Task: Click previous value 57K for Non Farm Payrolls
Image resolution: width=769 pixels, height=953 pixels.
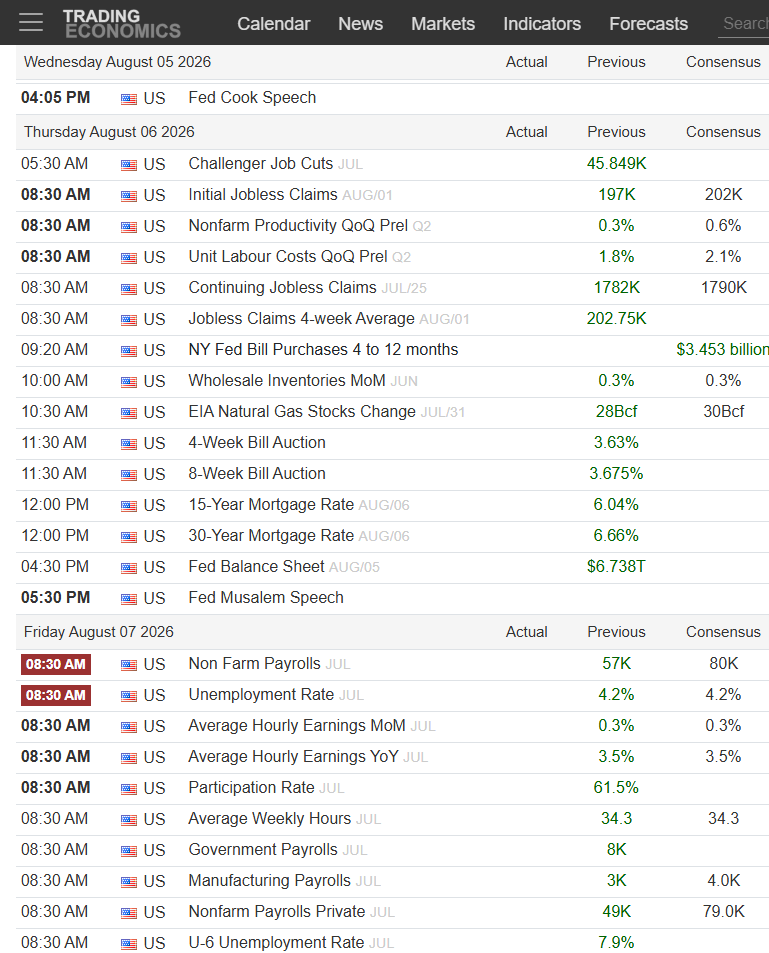Action: 616,664
